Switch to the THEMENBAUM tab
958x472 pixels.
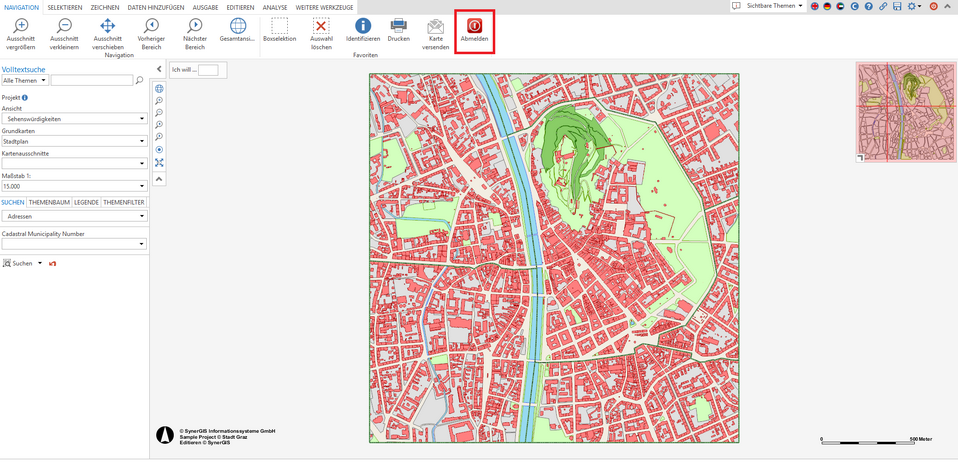49,202
